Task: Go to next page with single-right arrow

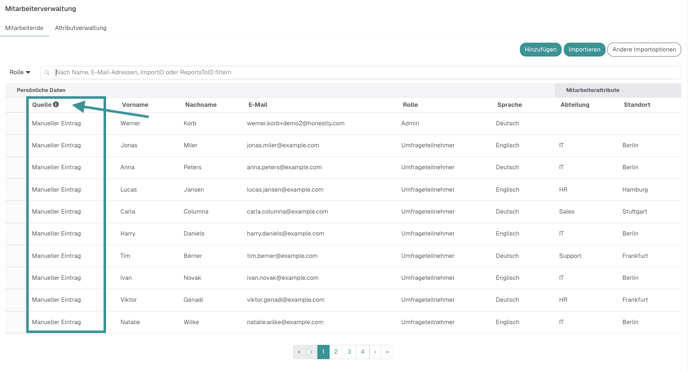Action: (375, 352)
